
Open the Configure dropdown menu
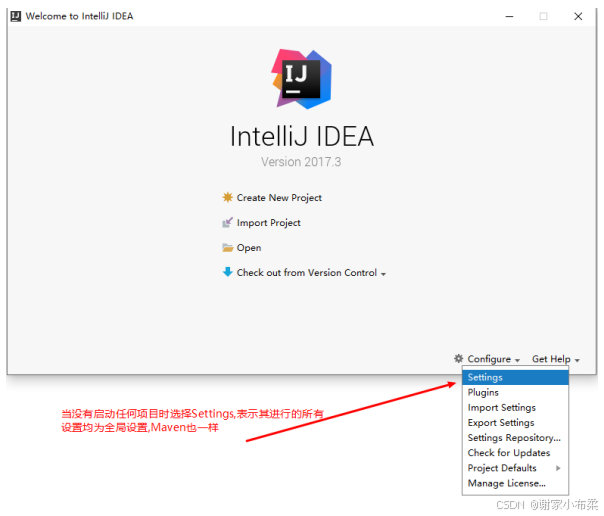(493, 359)
